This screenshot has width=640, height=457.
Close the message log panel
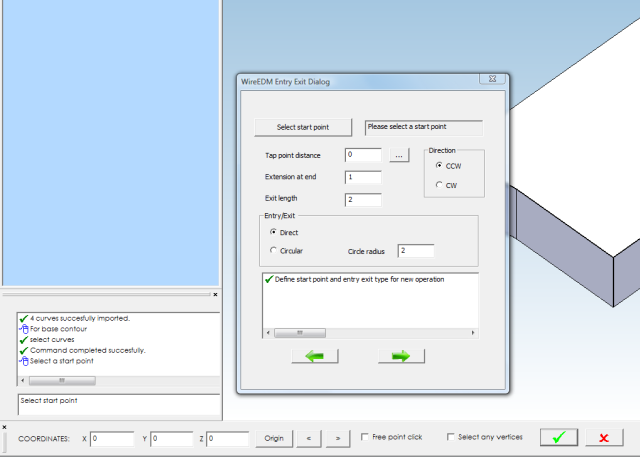(215, 295)
